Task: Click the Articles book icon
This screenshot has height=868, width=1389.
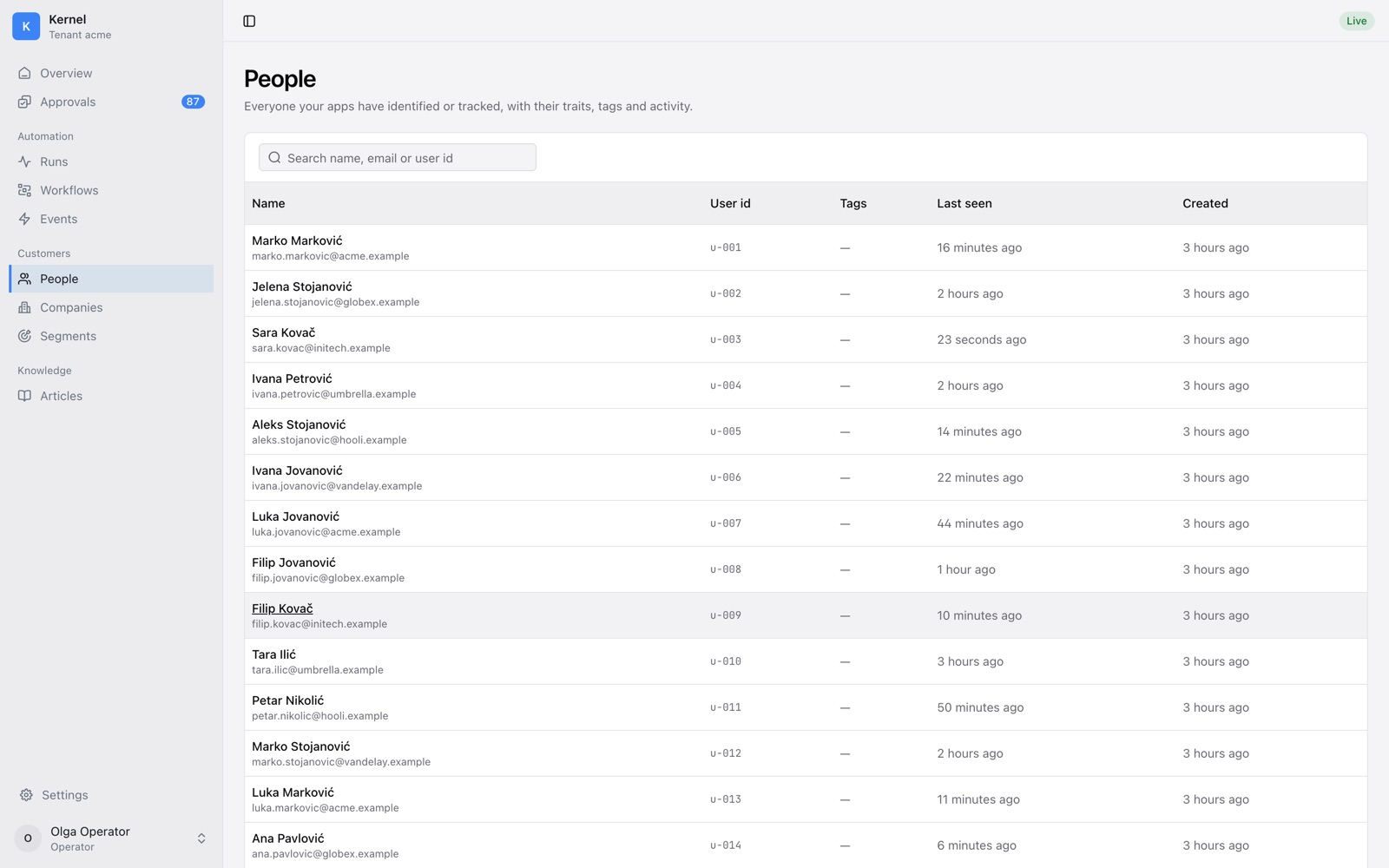Action: click(24, 396)
